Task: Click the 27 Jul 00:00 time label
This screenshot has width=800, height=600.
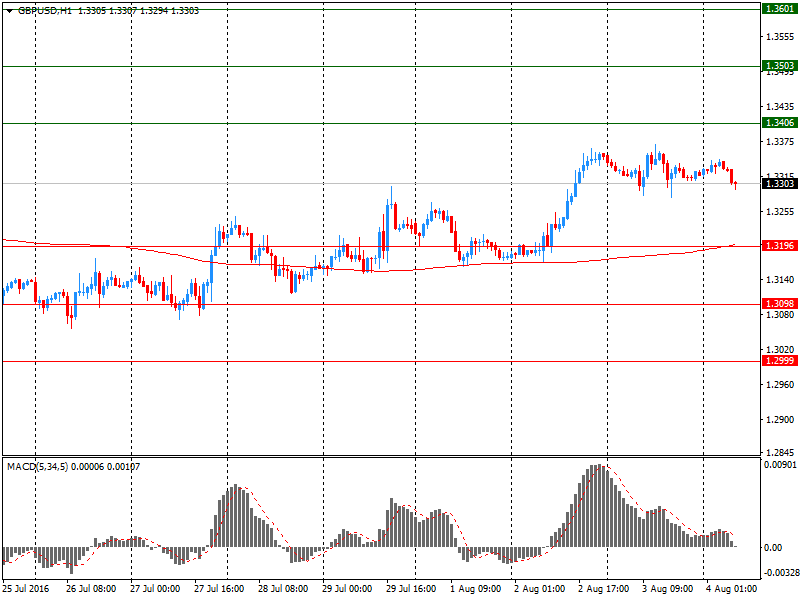Action: (155, 588)
